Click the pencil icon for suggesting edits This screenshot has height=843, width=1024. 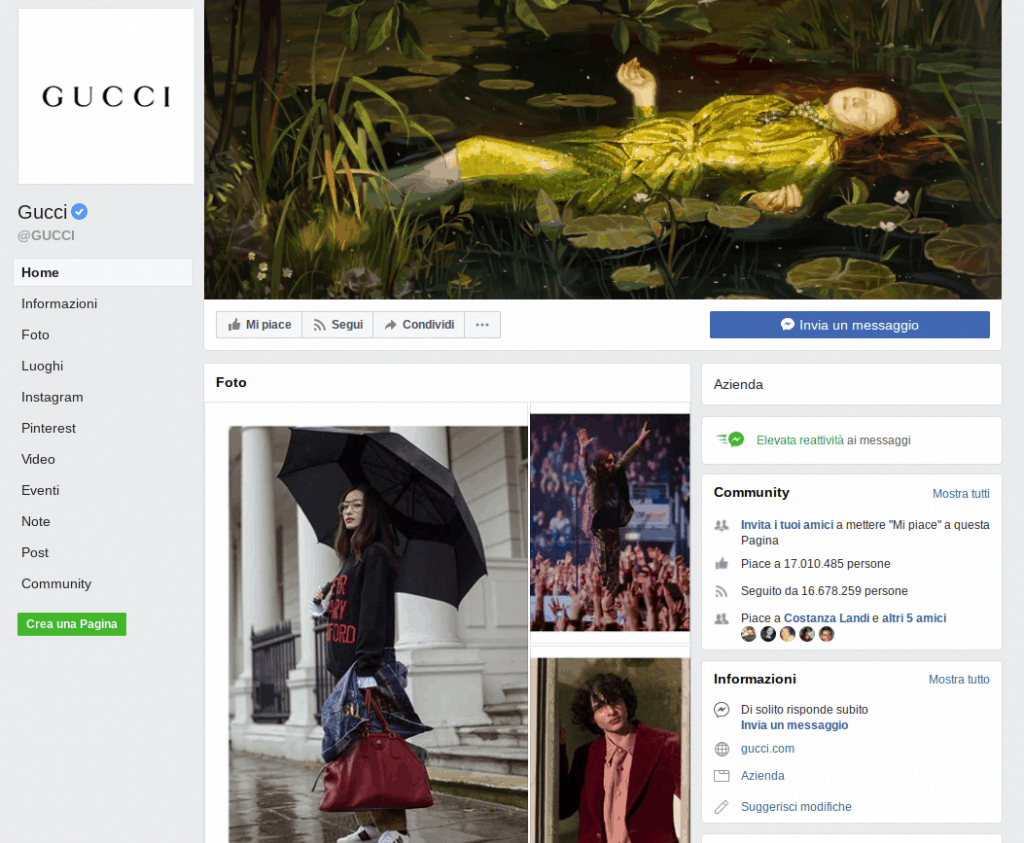(x=722, y=807)
